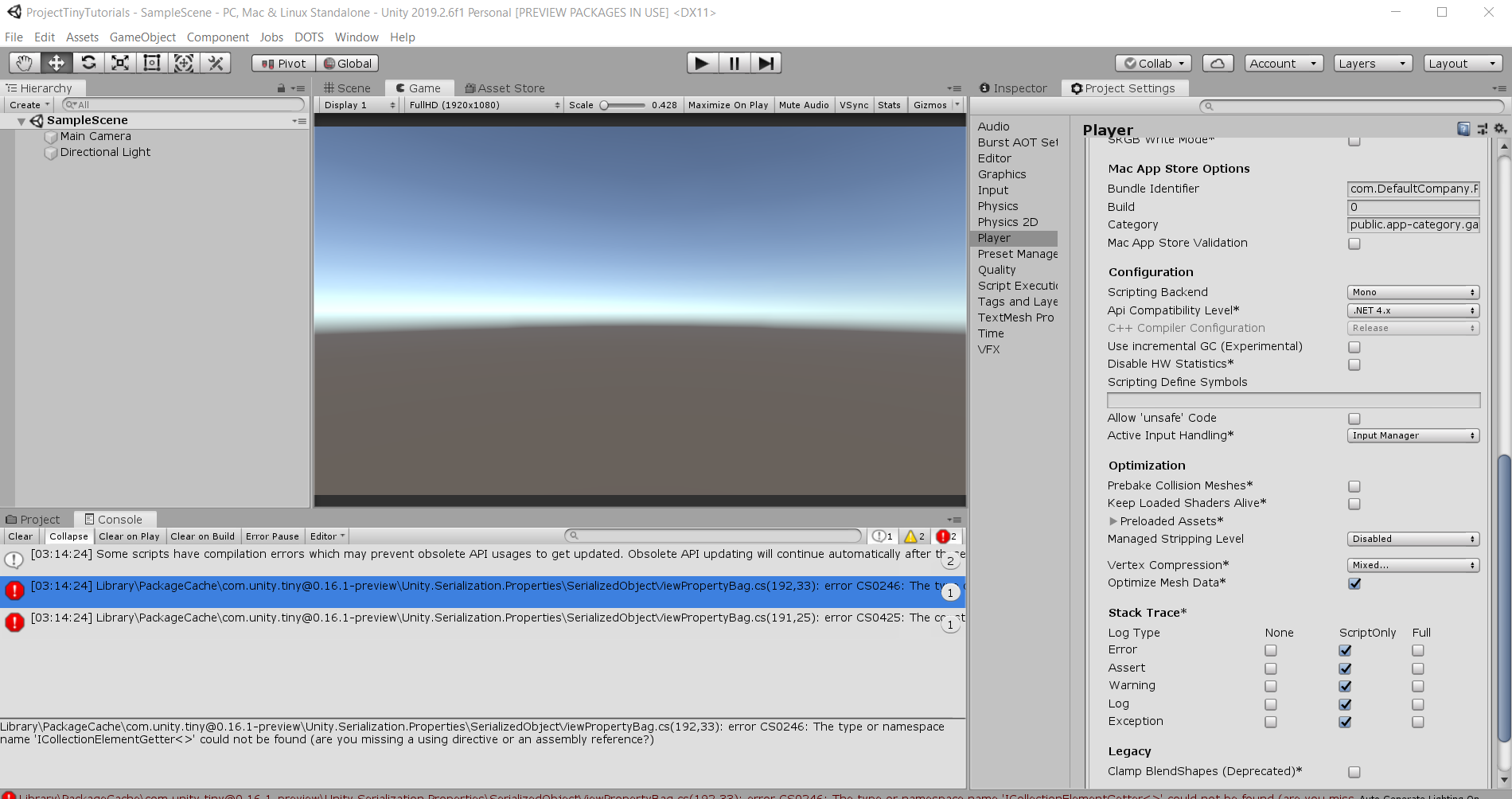Toggle Collapse in the Console
1512x799 pixels.
[69, 536]
